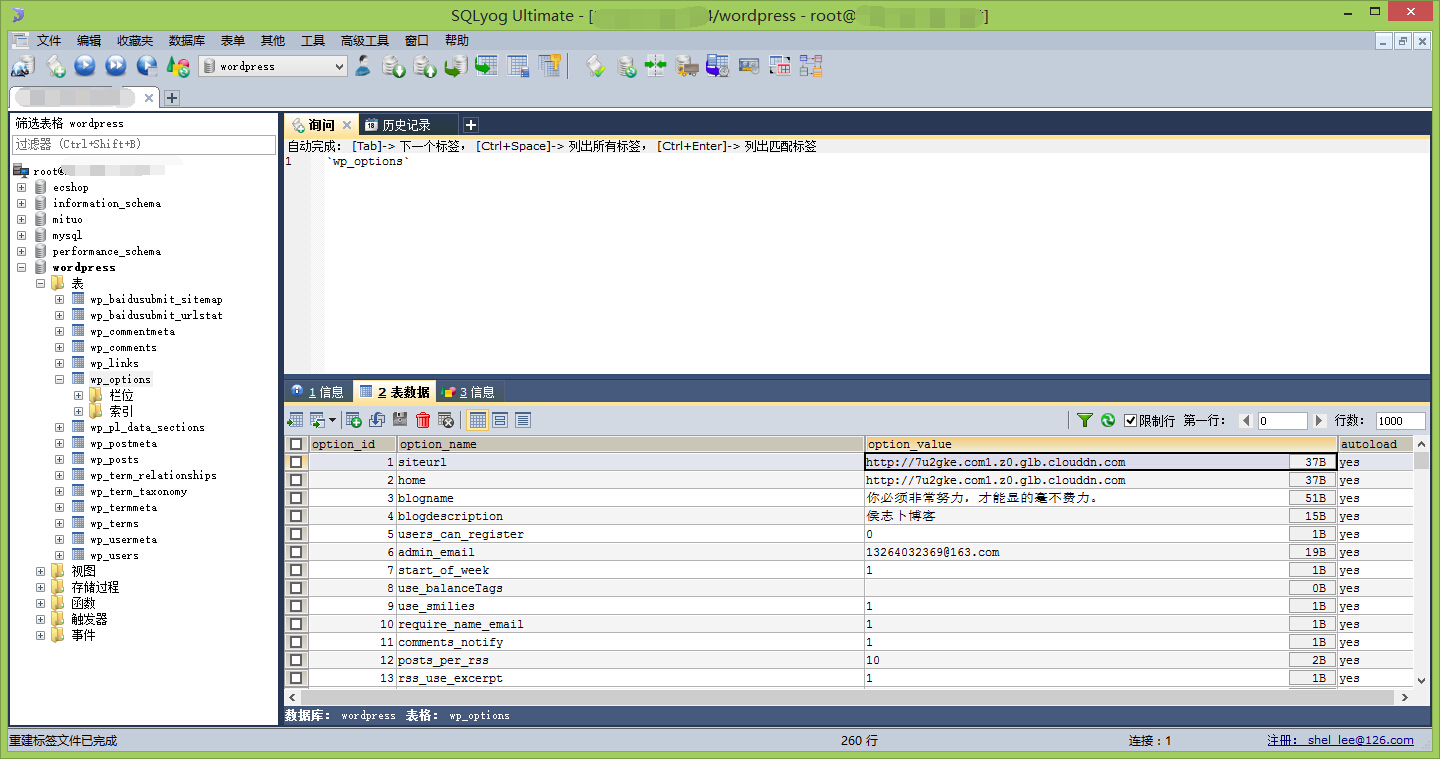The height and width of the screenshot is (759, 1440).
Task: Click the alter table toolbar icon
Action: tap(518, 66)
